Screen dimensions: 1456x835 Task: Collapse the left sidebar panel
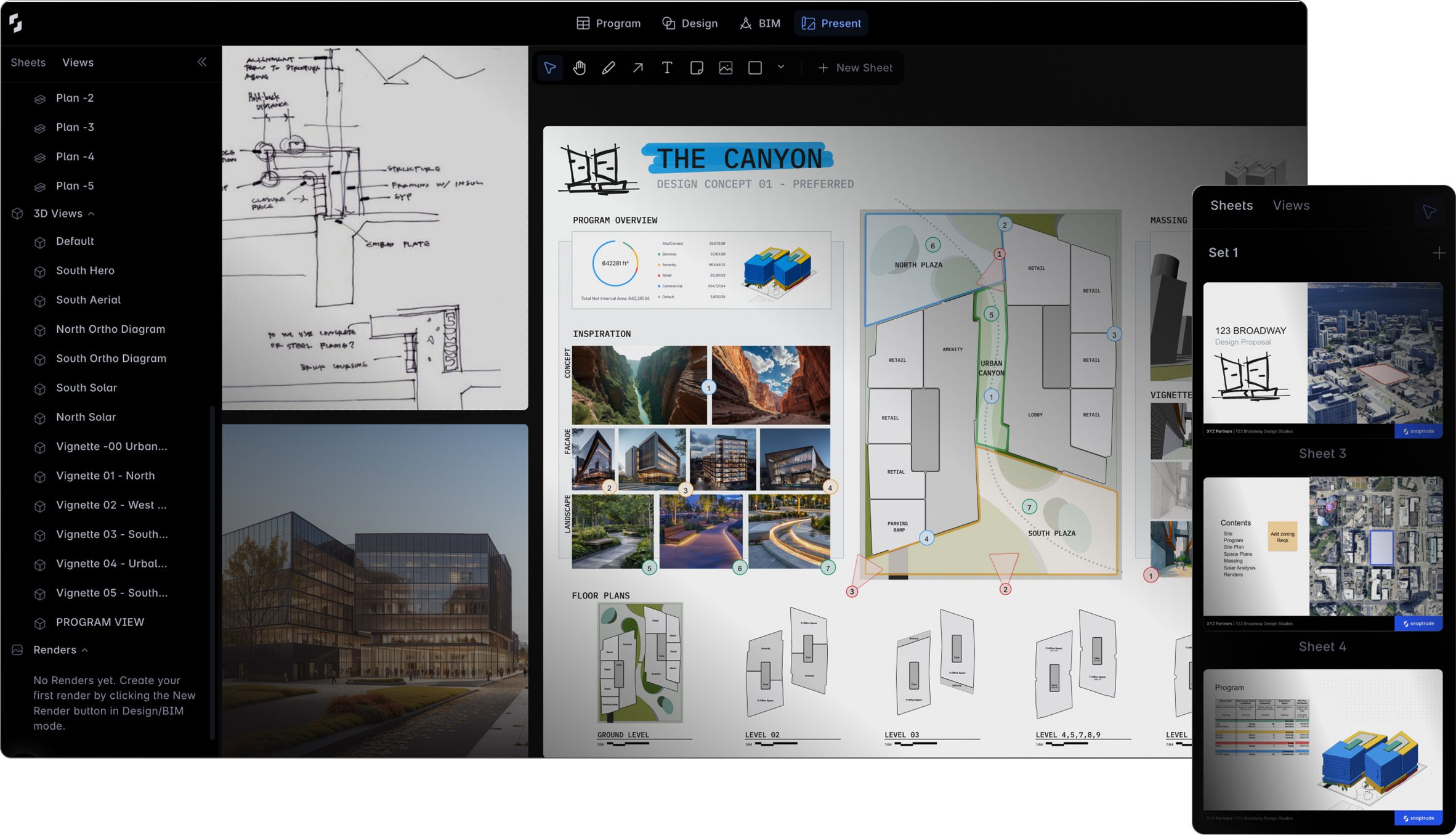pos(202,62)
